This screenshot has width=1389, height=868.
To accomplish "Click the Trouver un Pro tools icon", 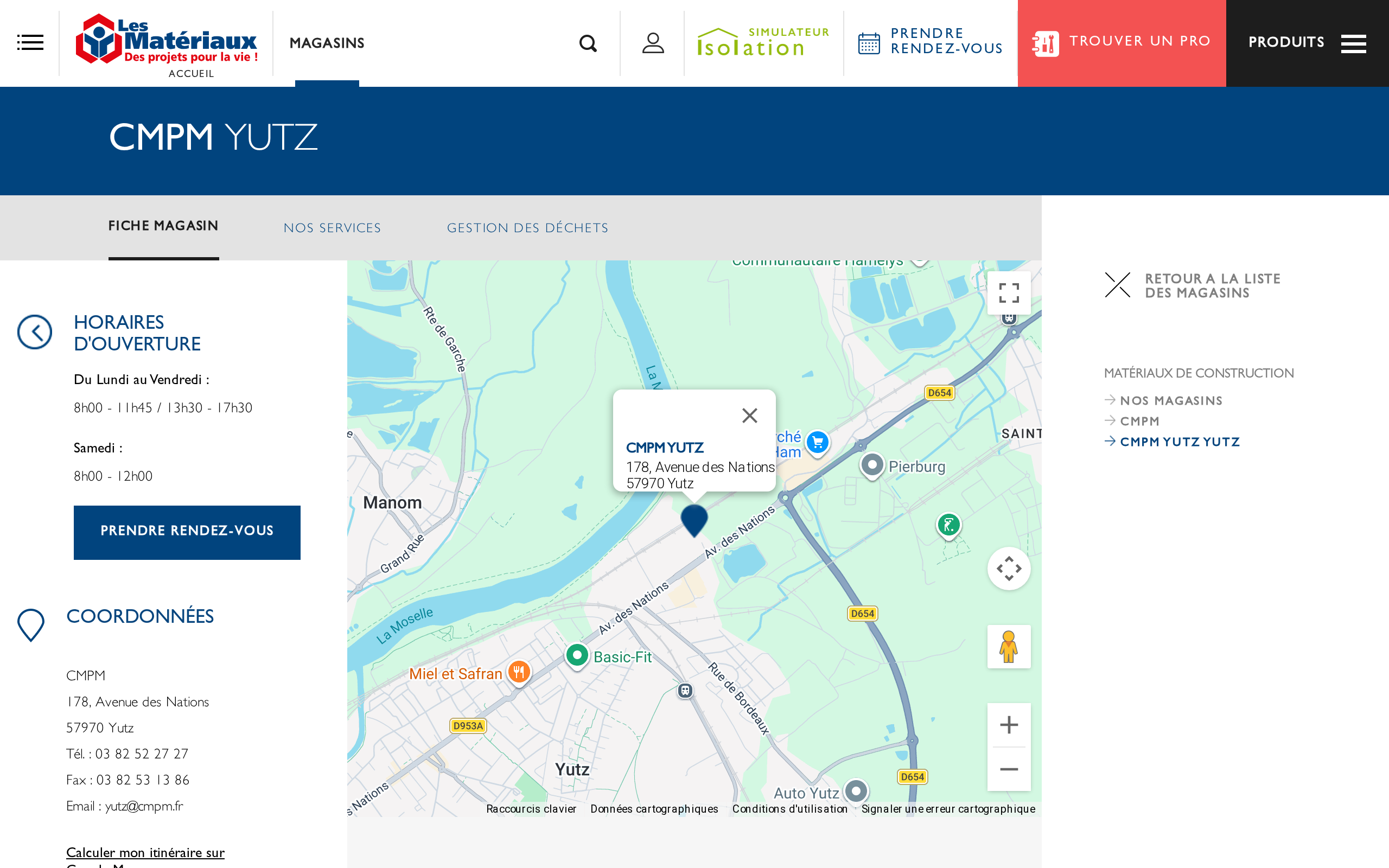I will click(x=1045, y=43).
